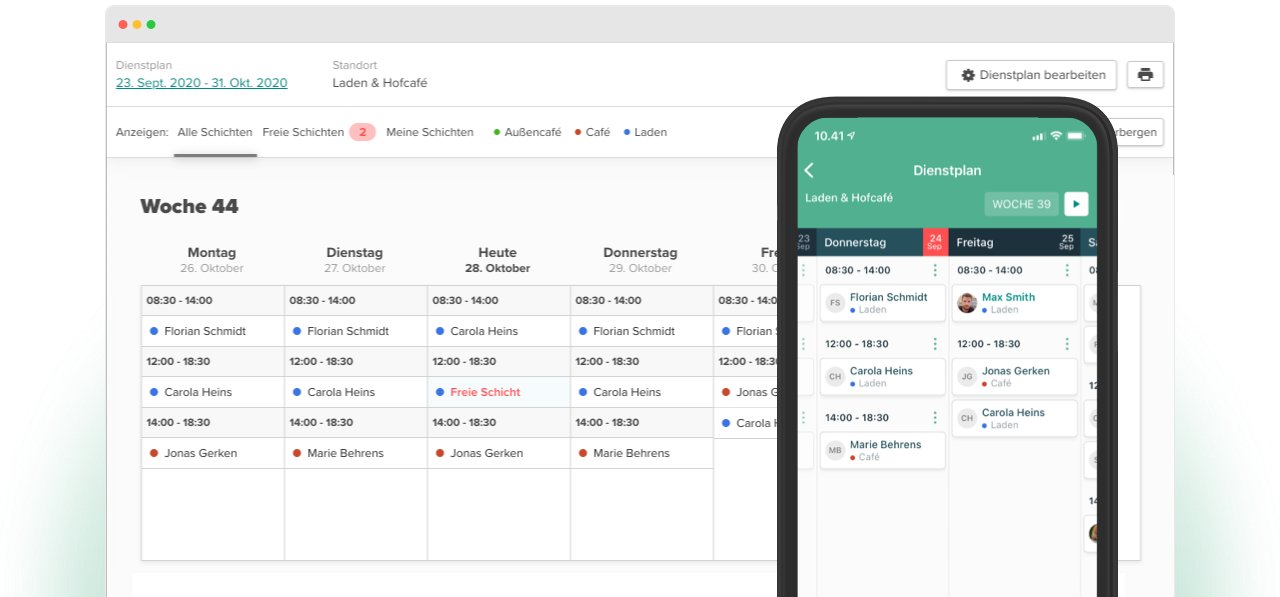
Task: Click the Dienstag 27. Oktober column header
Action: [x=355, y=260]
